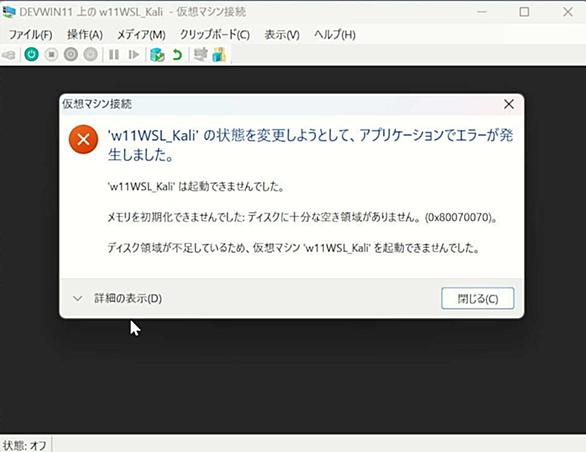Create a checkpoint using the toolbar icon
586x452 pixels.
[157, 55]
